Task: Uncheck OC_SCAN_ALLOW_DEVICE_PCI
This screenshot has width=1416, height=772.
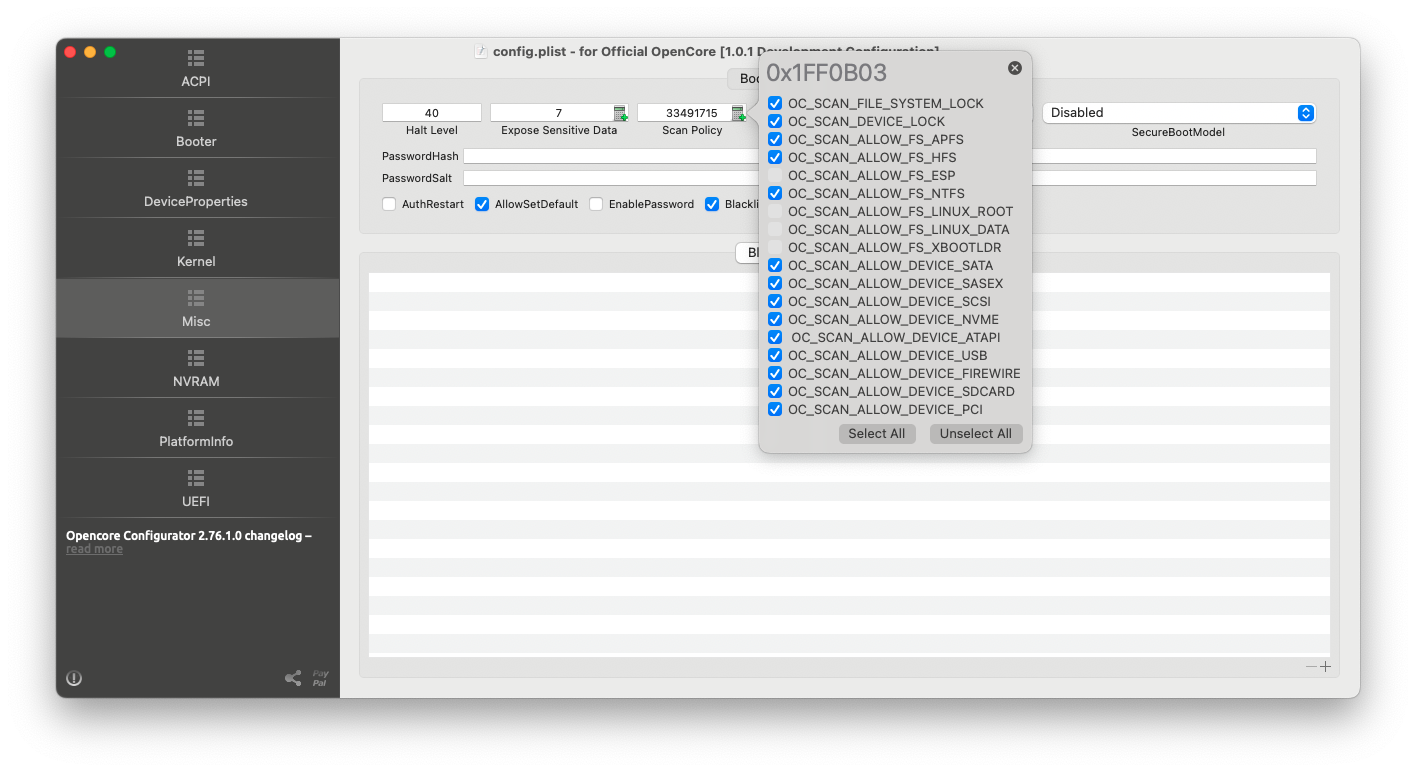Action: [775, 409]
